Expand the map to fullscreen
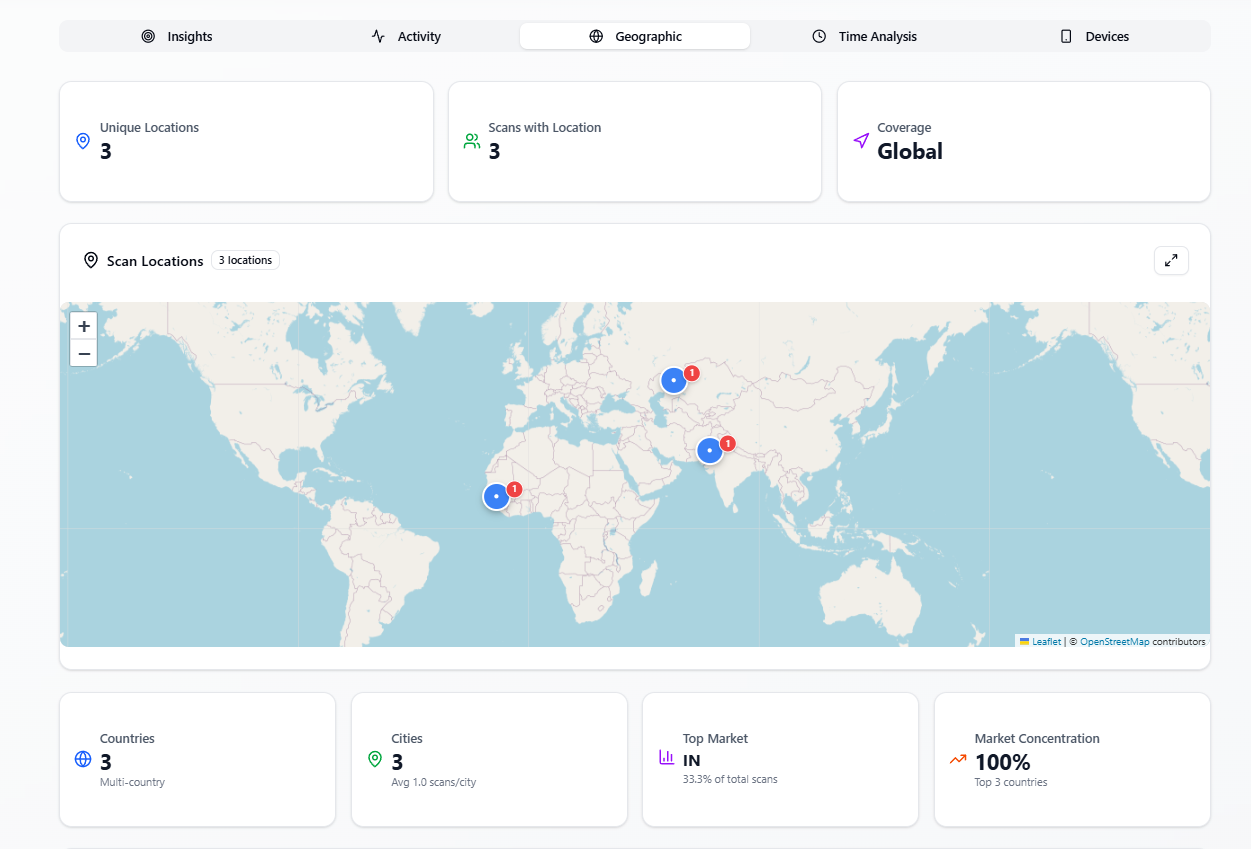 [1171, 260]
